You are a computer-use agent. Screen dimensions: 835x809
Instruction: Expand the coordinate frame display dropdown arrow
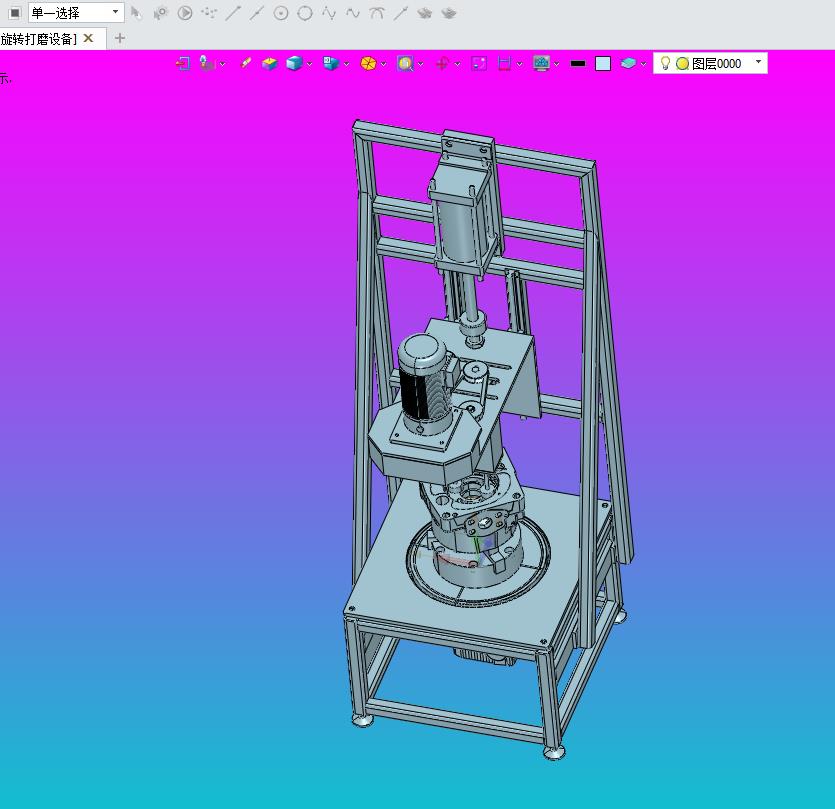tap(223, 64)
